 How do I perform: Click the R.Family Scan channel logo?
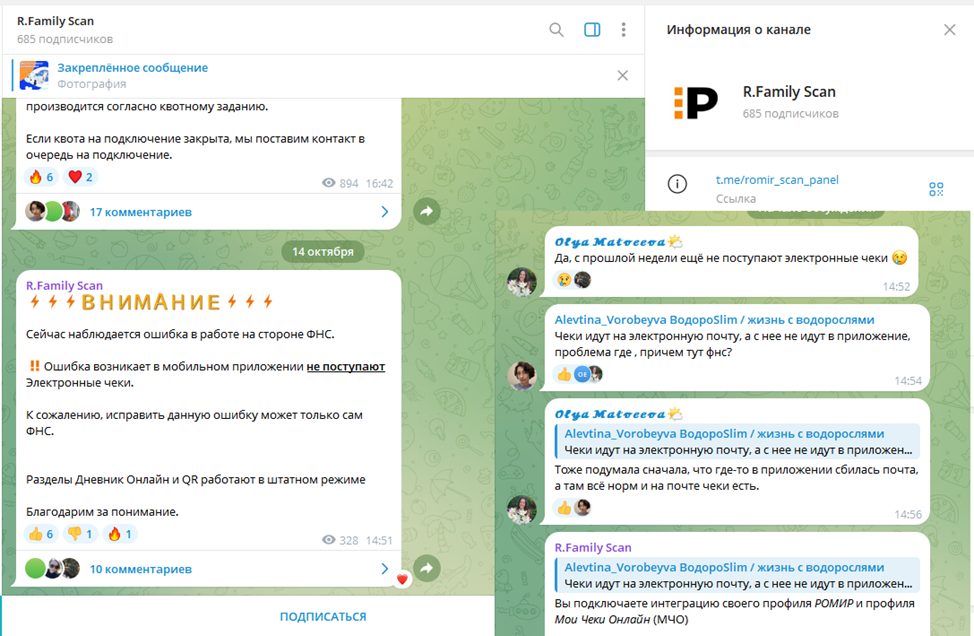(x=695, y=103)
